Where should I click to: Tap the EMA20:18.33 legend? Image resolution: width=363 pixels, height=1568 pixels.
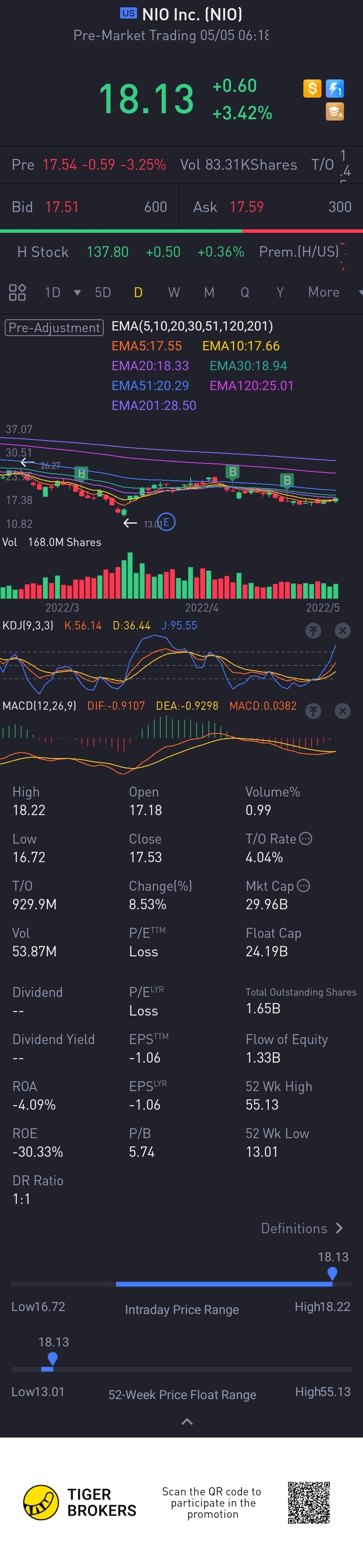tap(150, 366)
